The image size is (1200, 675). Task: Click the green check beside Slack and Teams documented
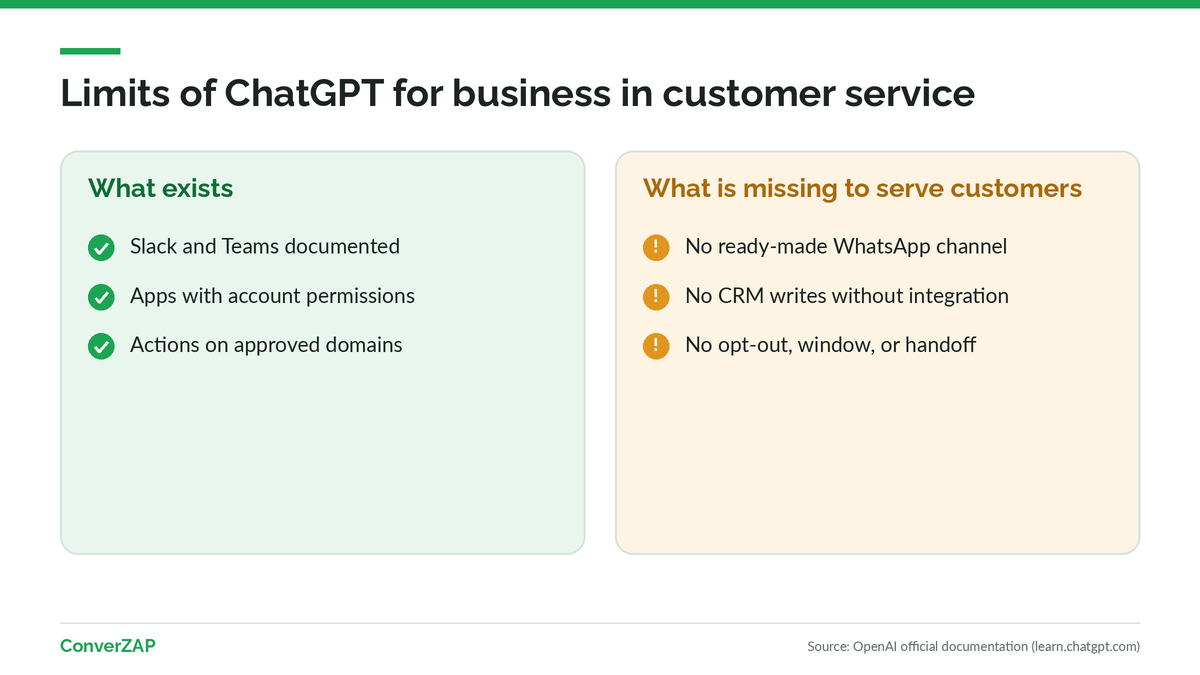[101, 247]
